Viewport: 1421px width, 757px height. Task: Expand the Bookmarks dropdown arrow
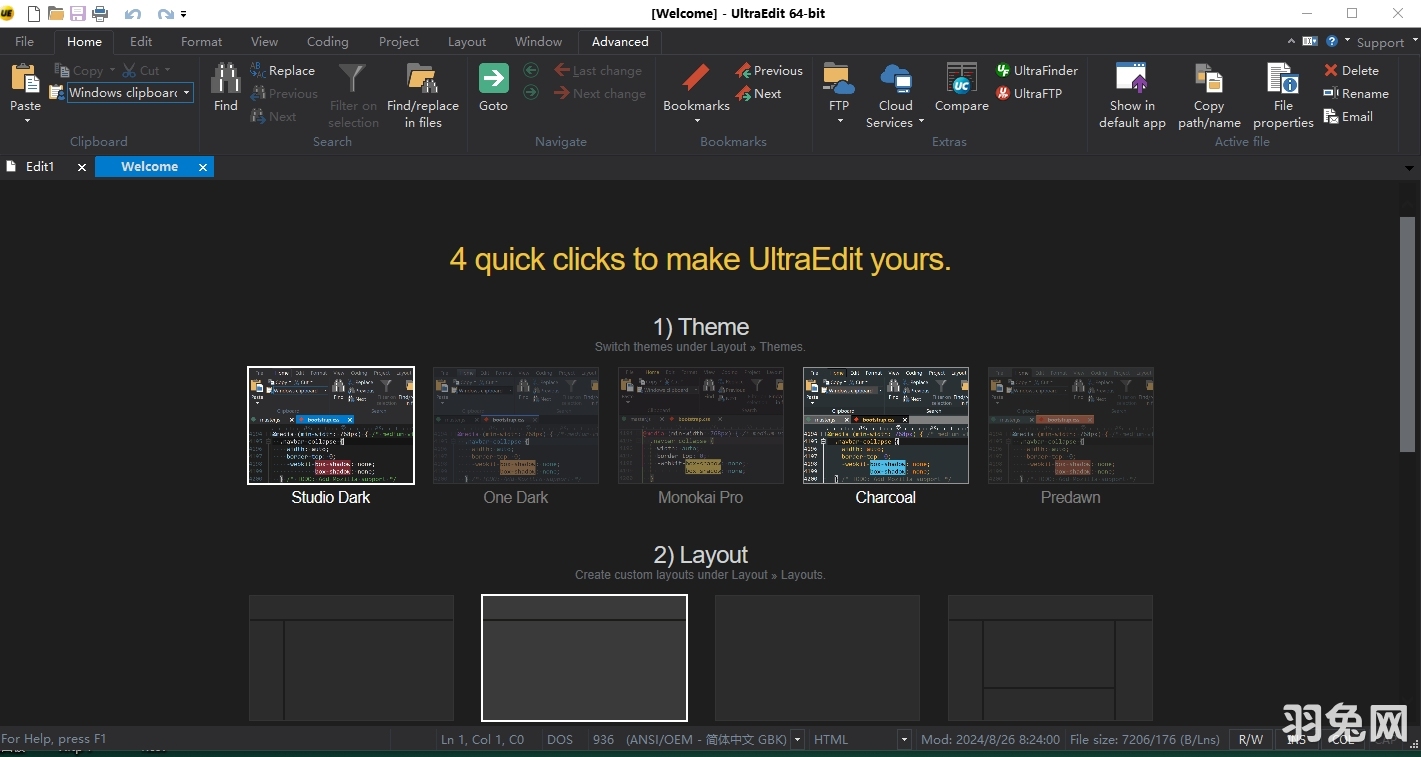coord(695,120)
